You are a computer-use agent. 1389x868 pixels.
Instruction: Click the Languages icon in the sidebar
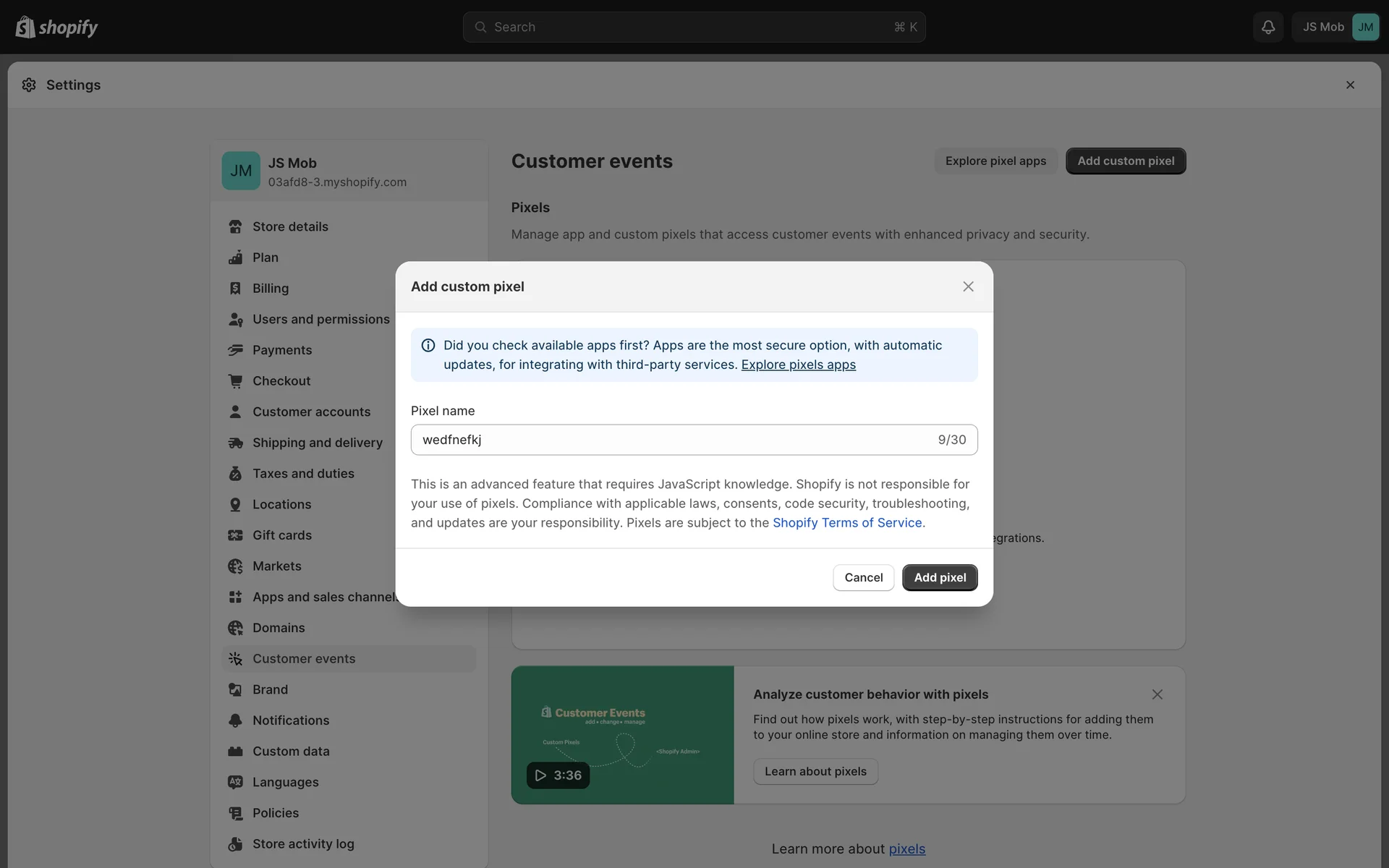pyautogui.click(x=235, y=782)
